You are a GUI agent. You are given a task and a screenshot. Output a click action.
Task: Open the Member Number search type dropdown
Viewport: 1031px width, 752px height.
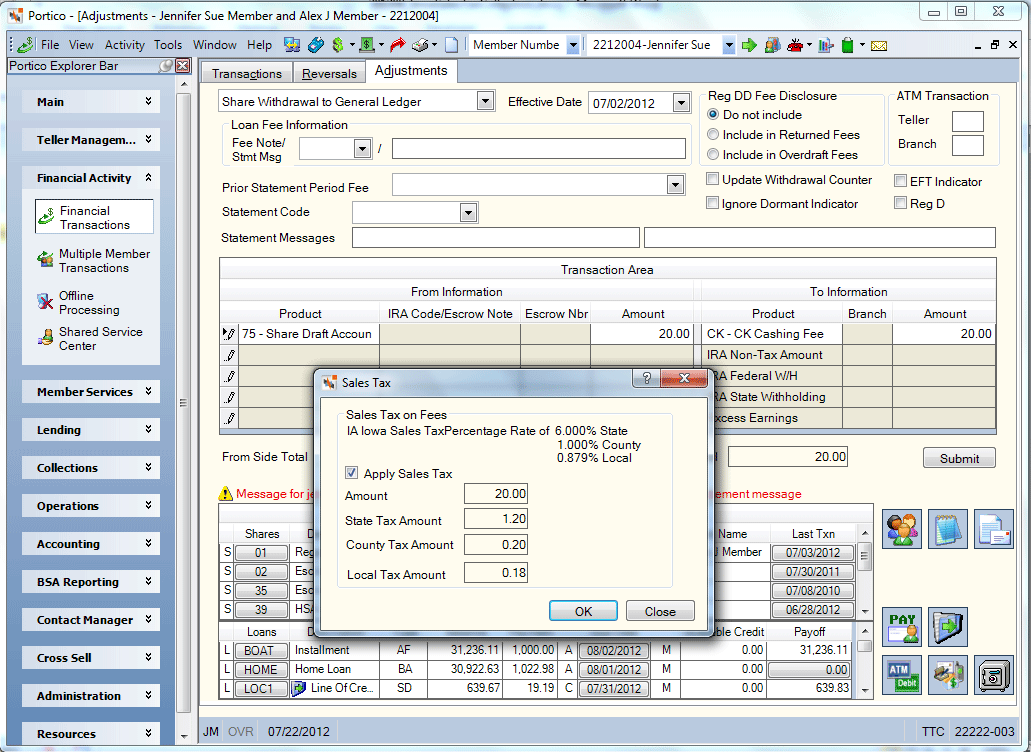pyautogui.click(x=573, y=45)
